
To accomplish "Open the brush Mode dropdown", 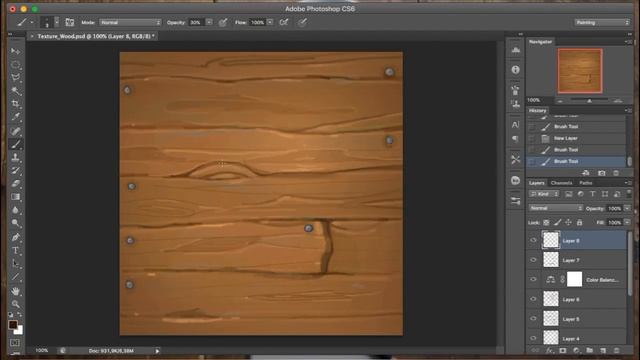I will (x=130, y=22).
